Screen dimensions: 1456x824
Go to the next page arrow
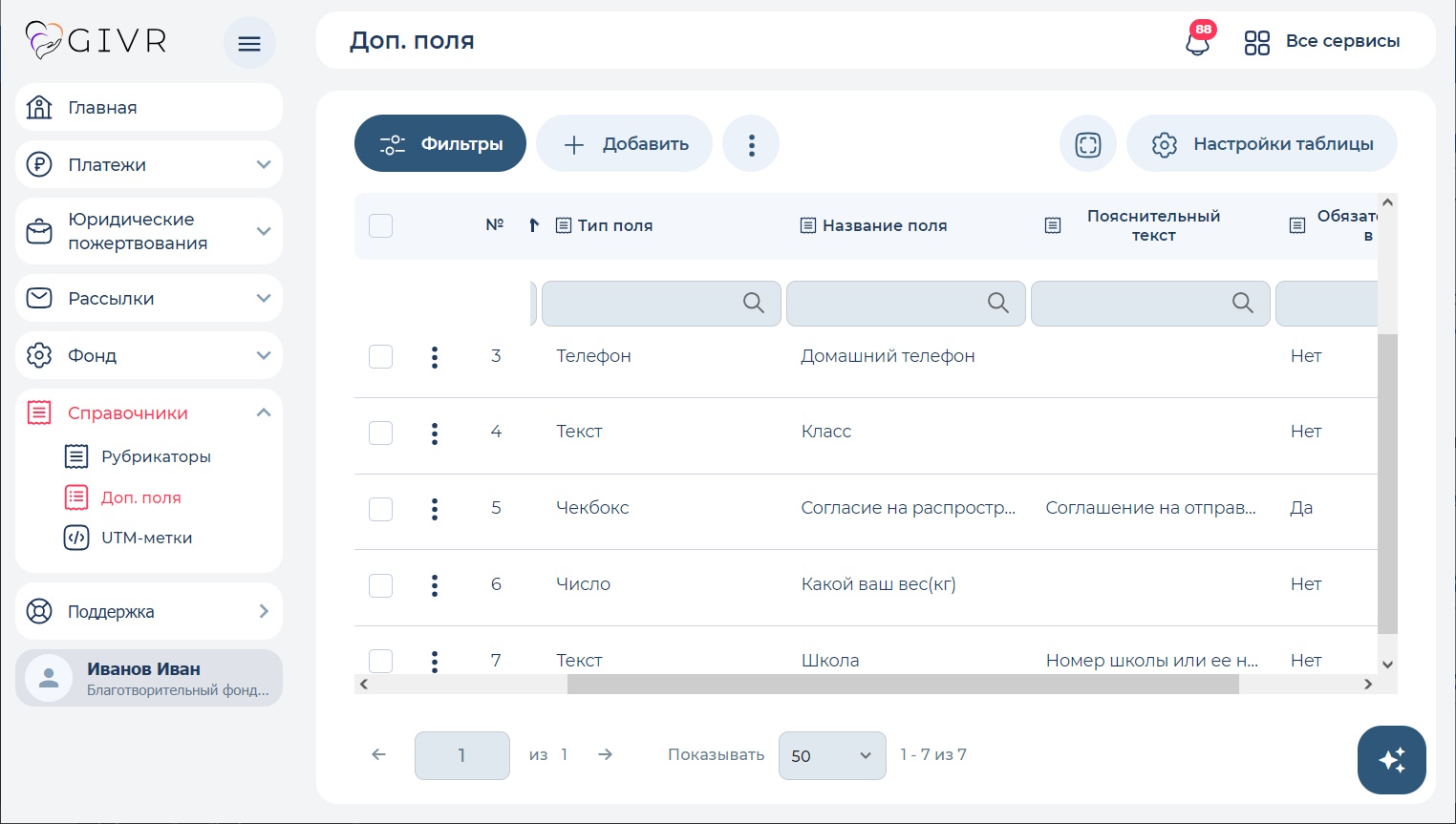(x=605, y=754)
